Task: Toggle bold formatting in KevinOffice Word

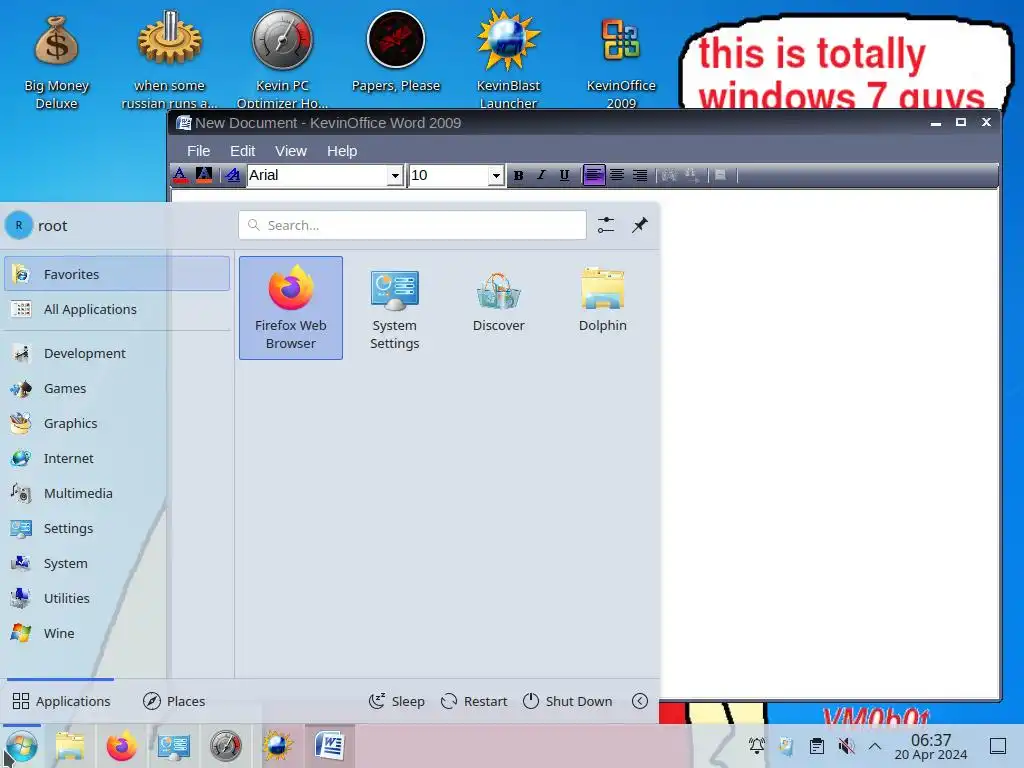Action: pyautogui.click(x=519, y=175)
